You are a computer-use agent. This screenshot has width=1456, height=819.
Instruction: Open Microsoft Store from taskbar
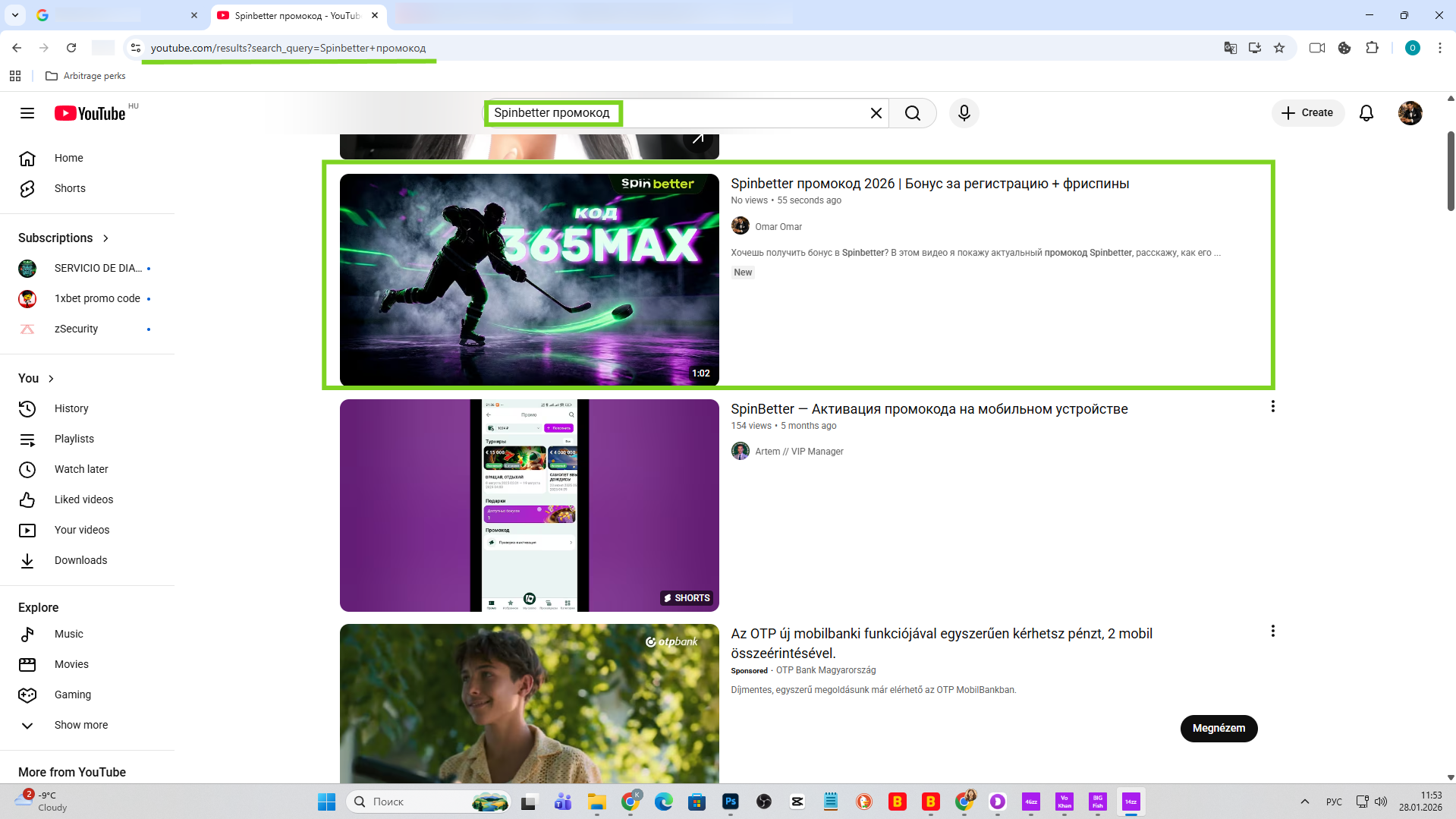click(x=697, y=802)
